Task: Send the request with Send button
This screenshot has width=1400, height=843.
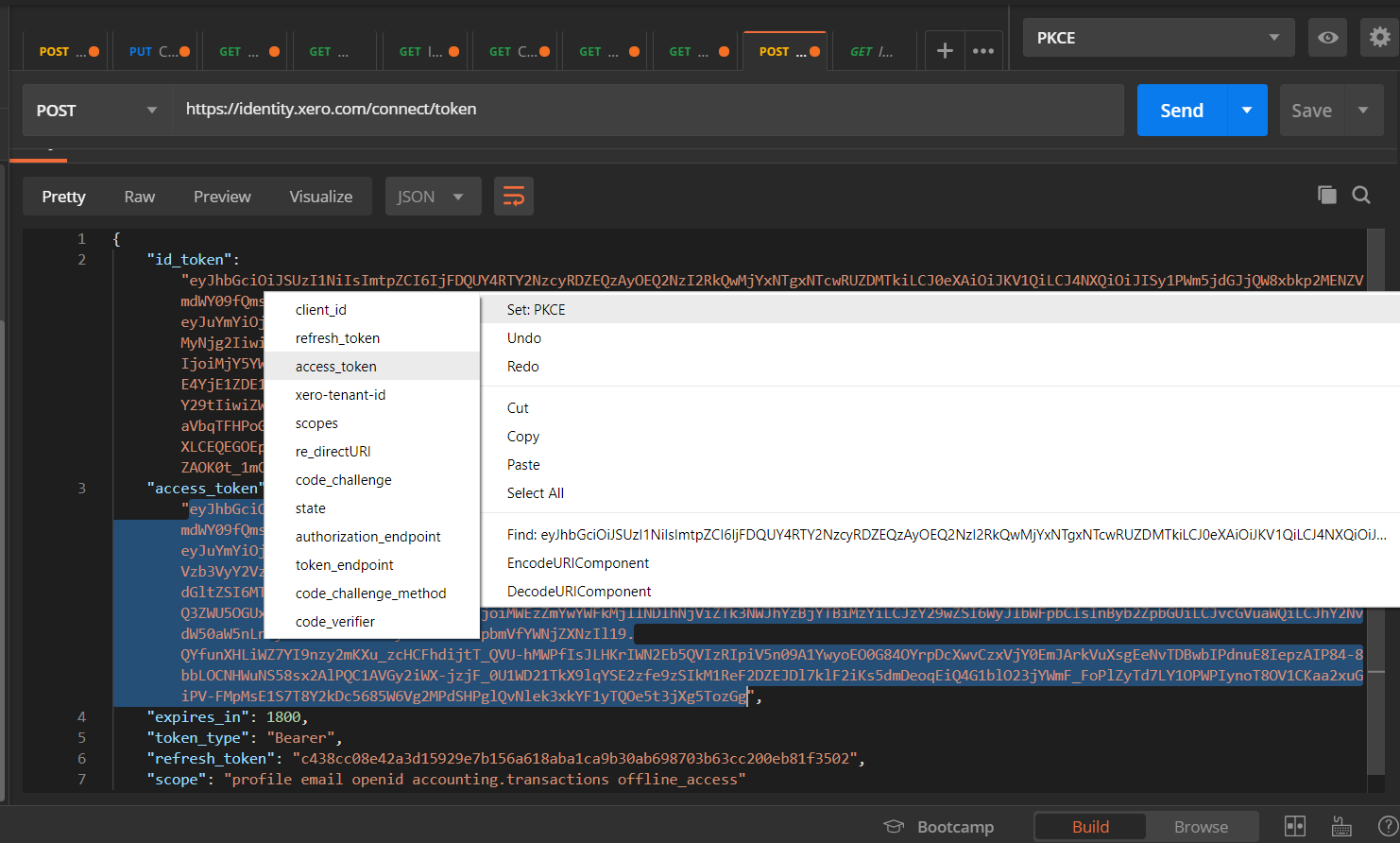Action: coord(1182,111)
